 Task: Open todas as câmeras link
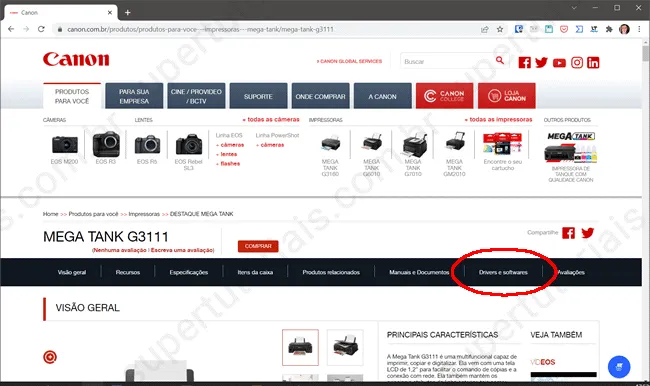pyautogui.click(x=271, y=119)
